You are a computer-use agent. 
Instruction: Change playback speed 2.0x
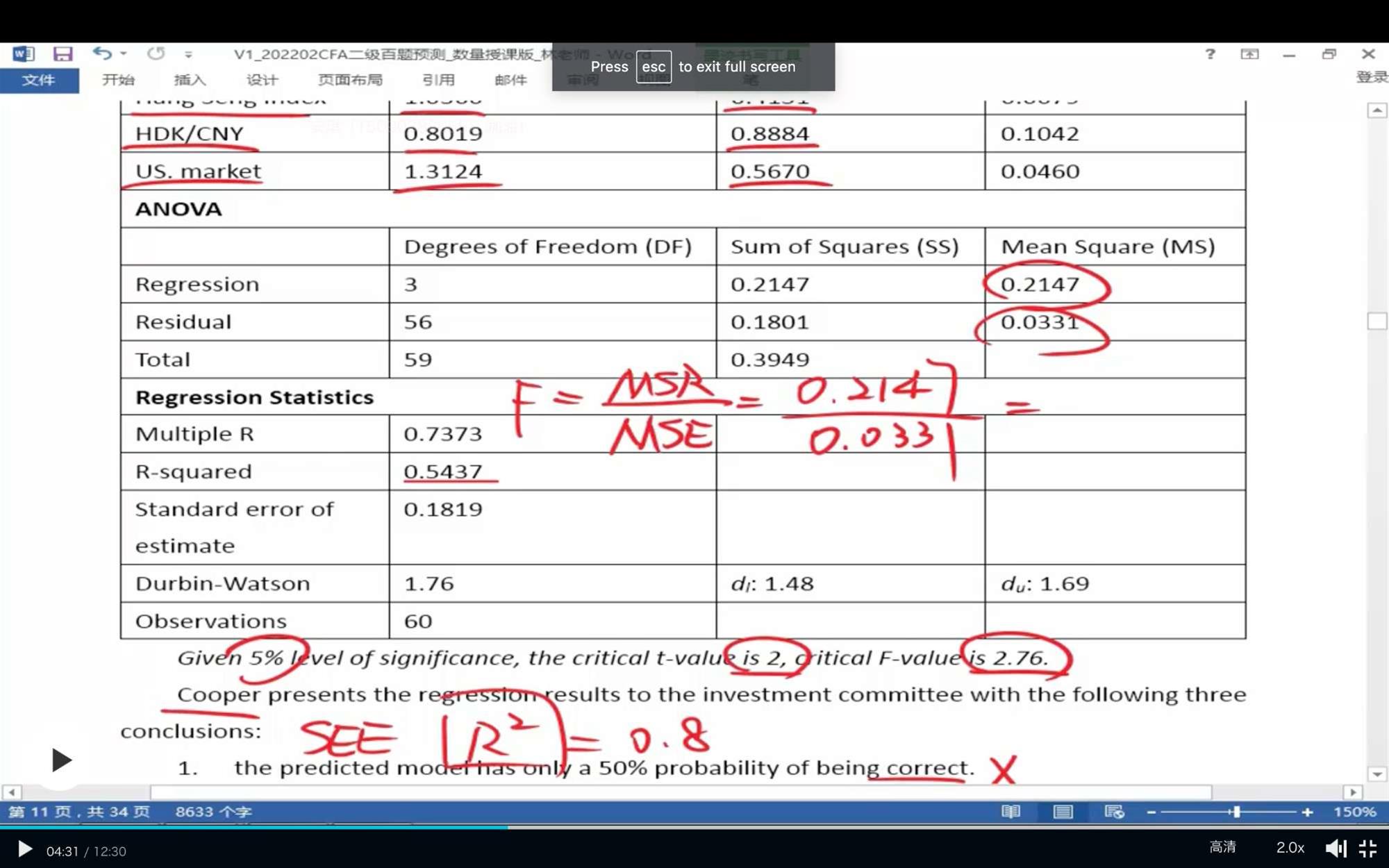pyautogui.click(x=1290, y=848)
